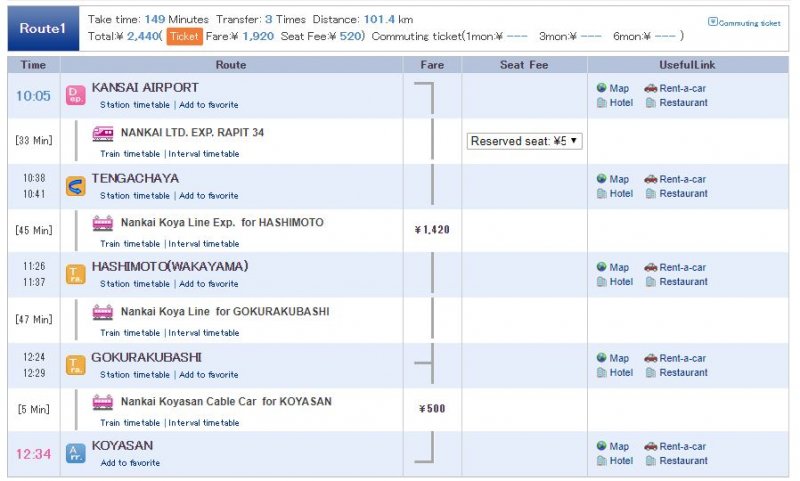The width and height of the screenshot is (800, 481).
Task: Click the transfer icon beside HASHIMOTO(WAKAYAMA)
Action: 76,274
